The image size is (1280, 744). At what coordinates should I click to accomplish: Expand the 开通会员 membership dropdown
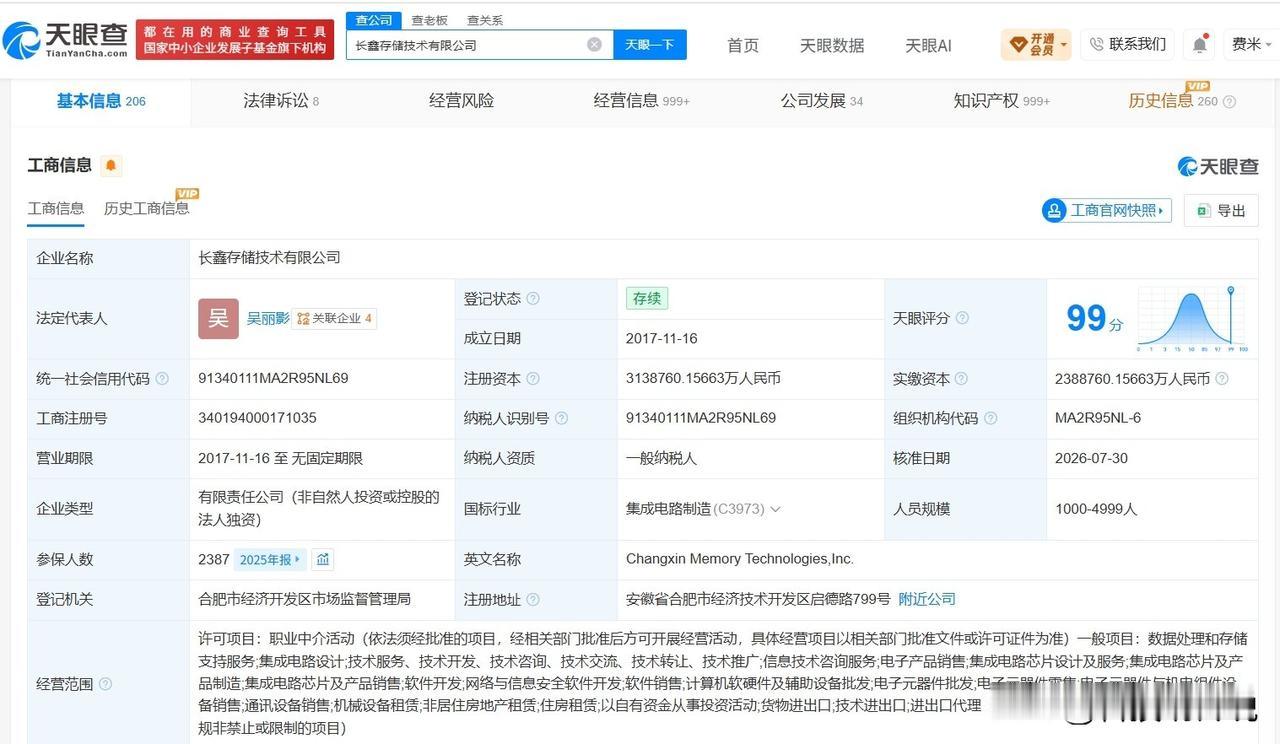[1036, 44]
